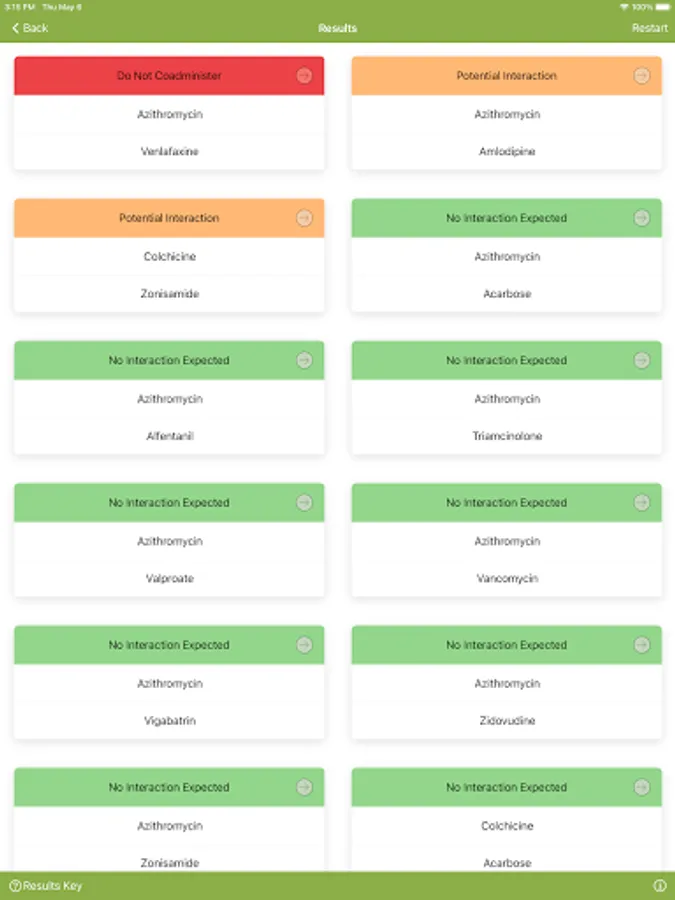Tap the info icon in bottom bar
This screenshot has height=900, width=675.
(660, 886)
